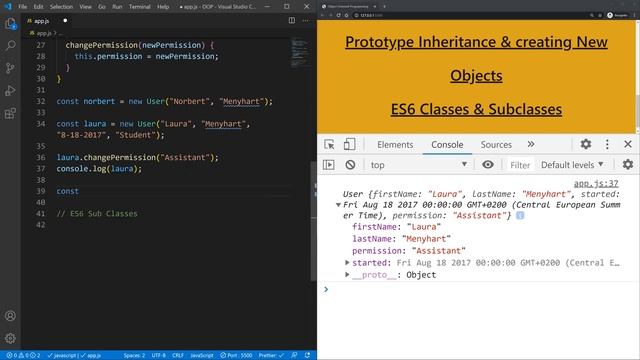Open the DevTools customize menu
This screenshot has height=360, width=640.
pos(607,144)
